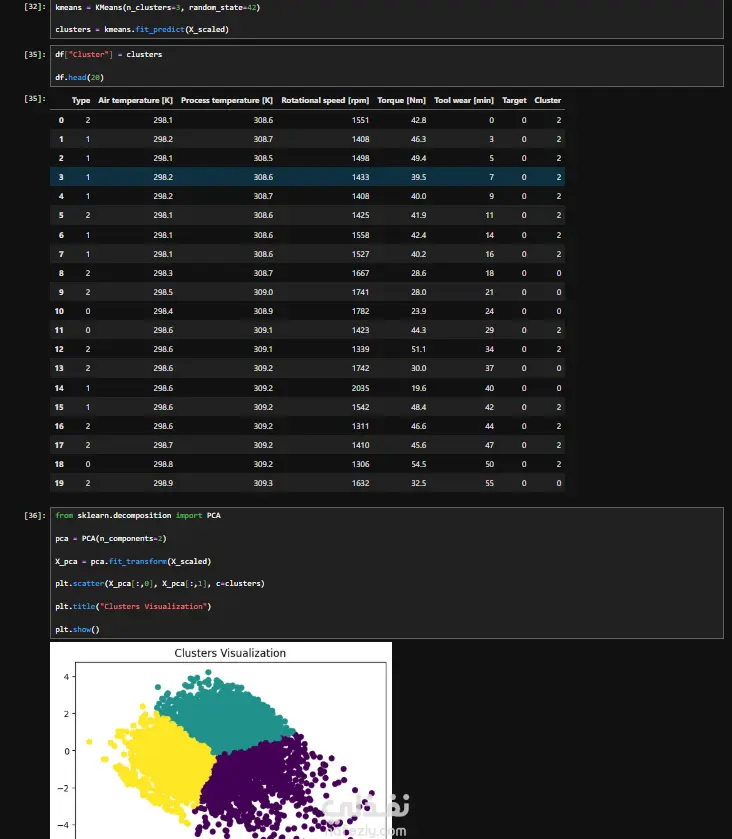
Task: Click the [36] cell execution prompt
Action: coord(35,515)
